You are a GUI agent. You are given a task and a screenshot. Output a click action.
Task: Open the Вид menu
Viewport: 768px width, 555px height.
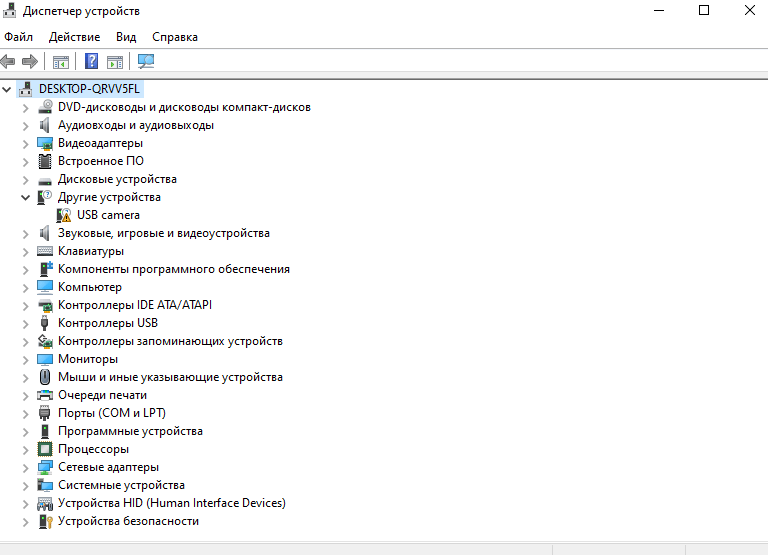(126, 37)
